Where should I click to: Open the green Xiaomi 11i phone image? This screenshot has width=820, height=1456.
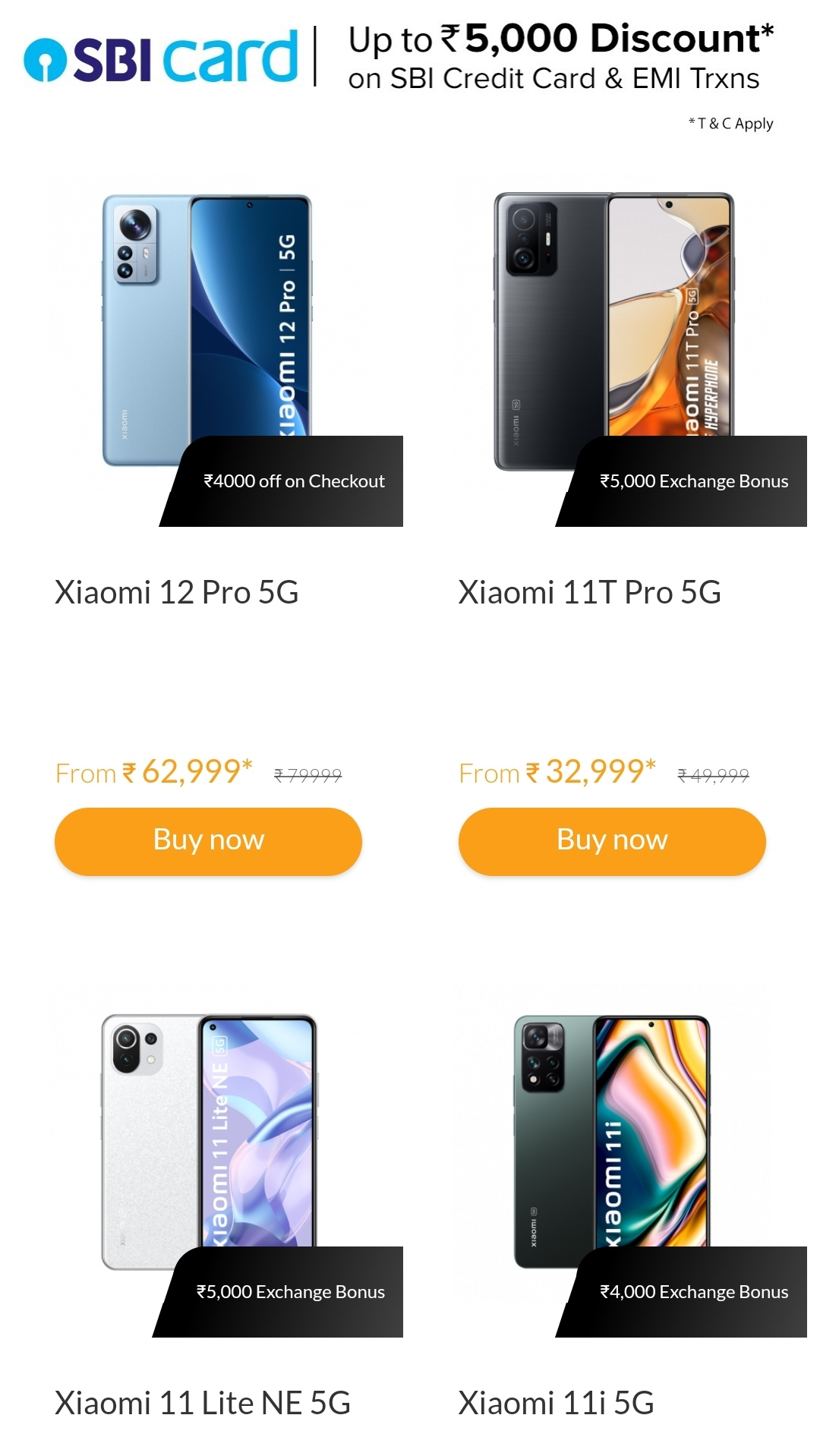coord(612,1141)
